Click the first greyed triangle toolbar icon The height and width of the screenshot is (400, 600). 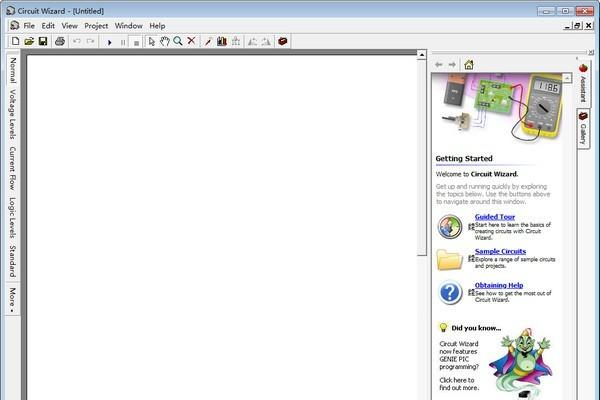(253, 41)
